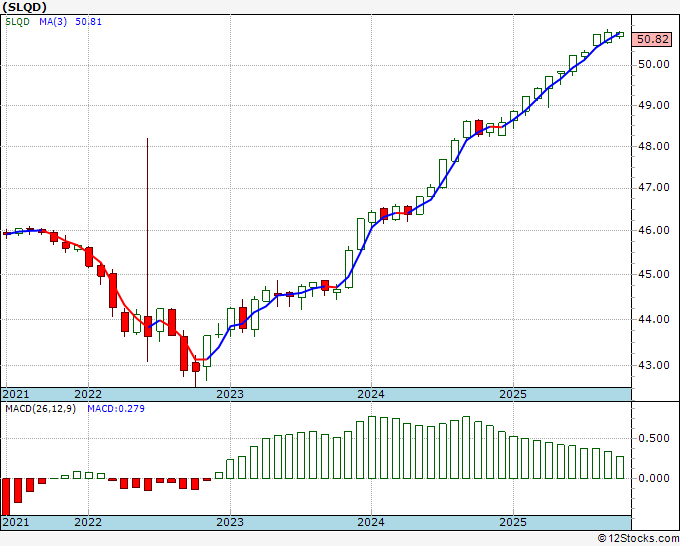Click the 48.00 price axis label
The height and width of the screenshot is (546, 680).
click(653, 146)
